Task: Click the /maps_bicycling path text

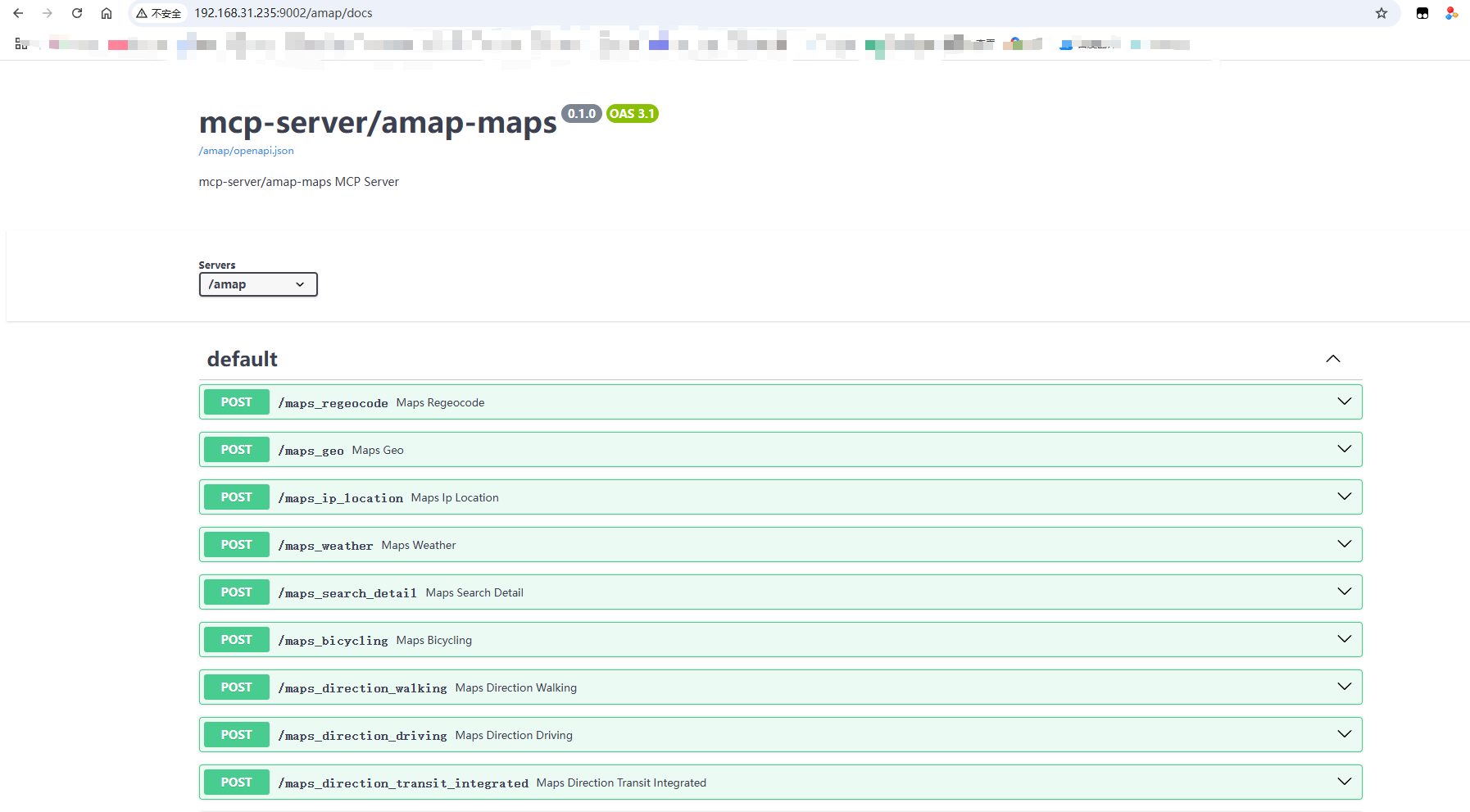Action: point(333,641)
